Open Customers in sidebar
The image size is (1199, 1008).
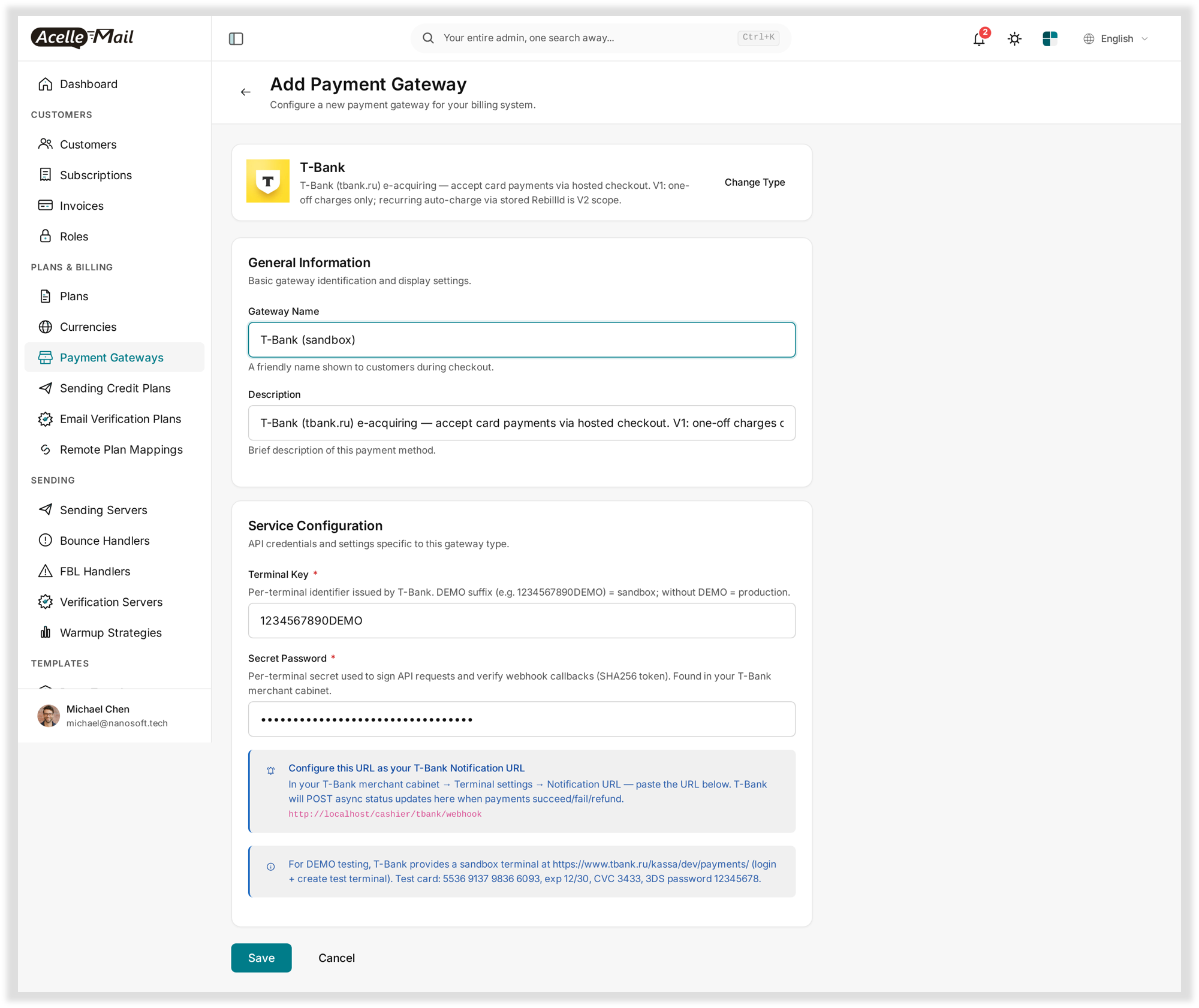(x=115, y=144)
